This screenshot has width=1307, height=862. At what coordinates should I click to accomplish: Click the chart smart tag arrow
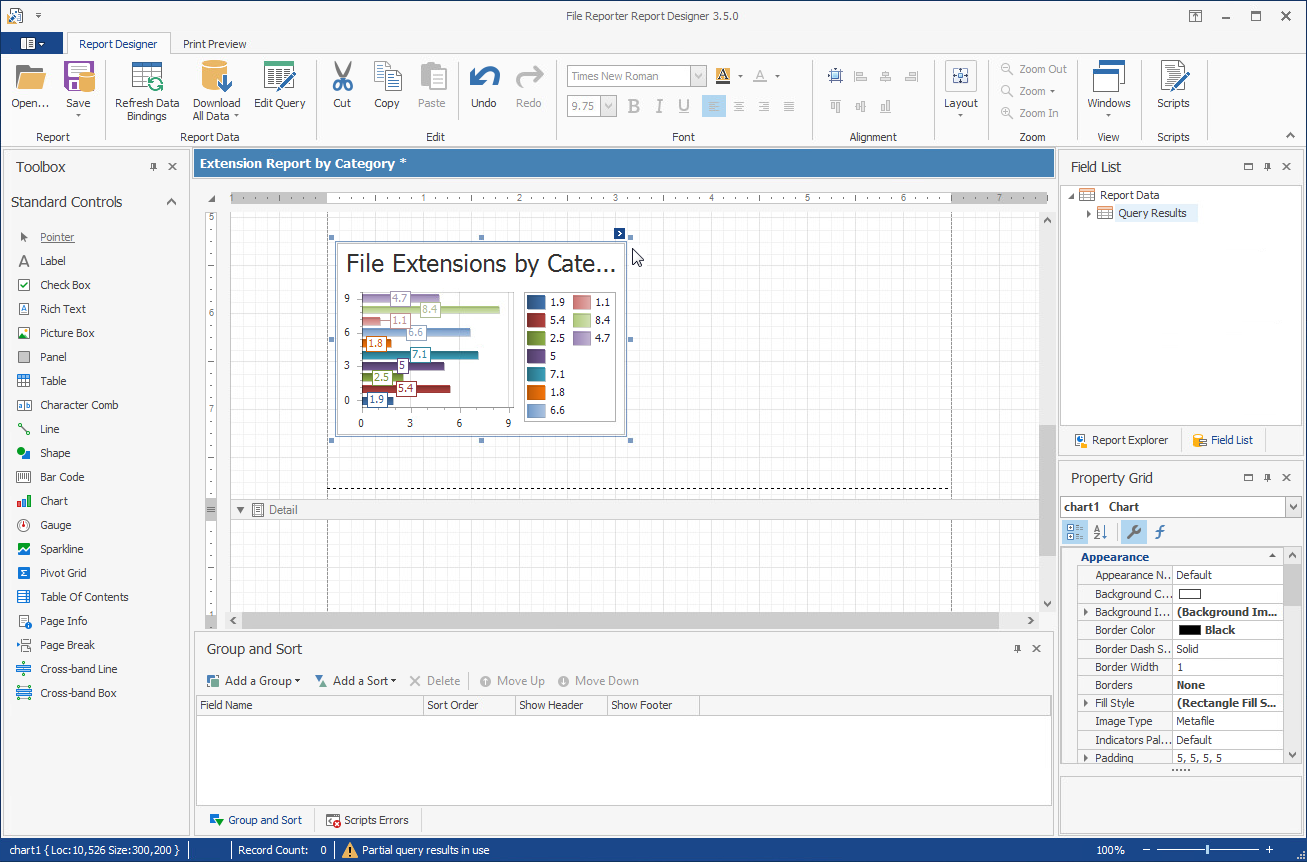point(620,234)
